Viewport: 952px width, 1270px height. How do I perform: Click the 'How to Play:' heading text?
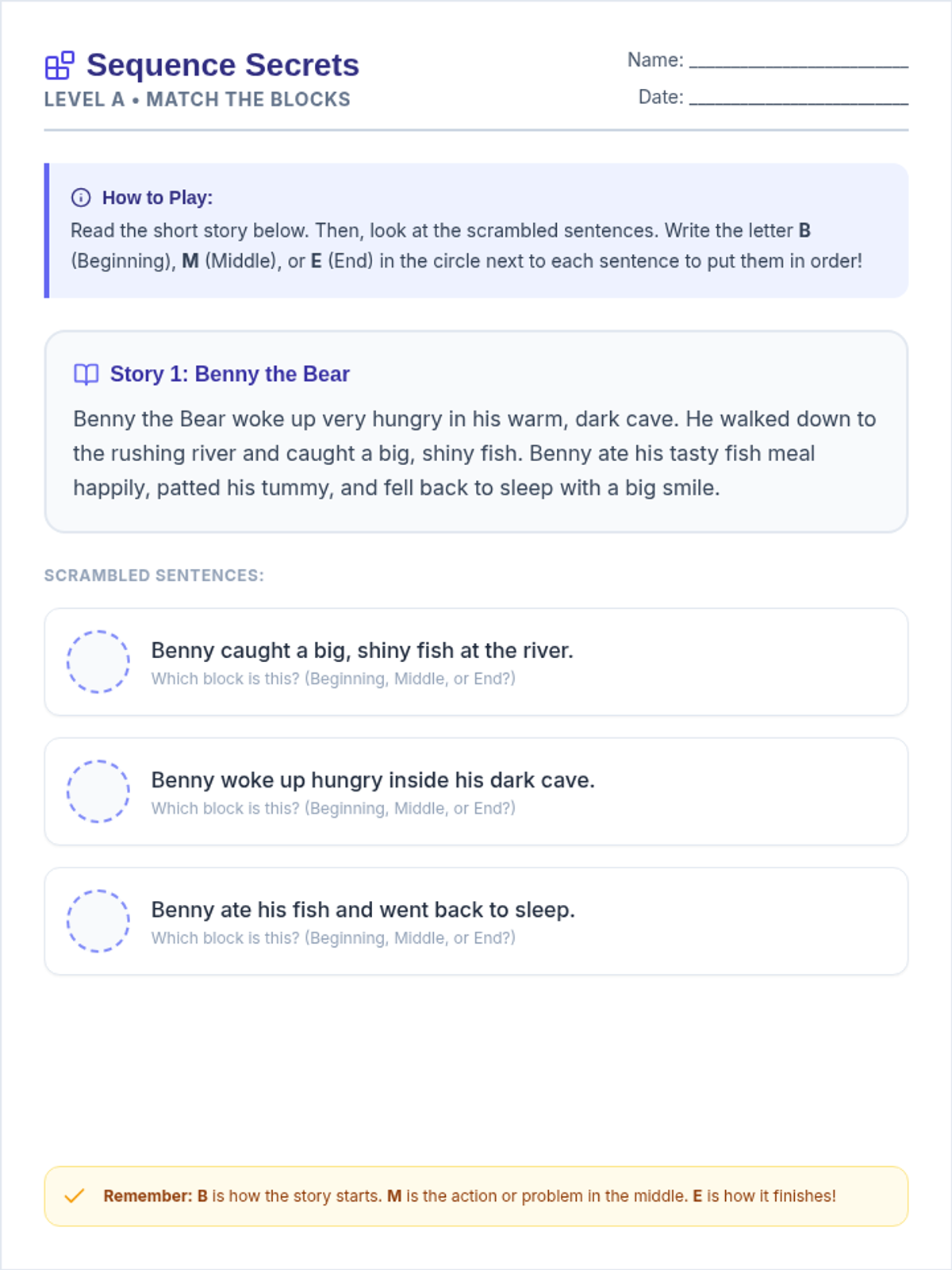point(158,198)
